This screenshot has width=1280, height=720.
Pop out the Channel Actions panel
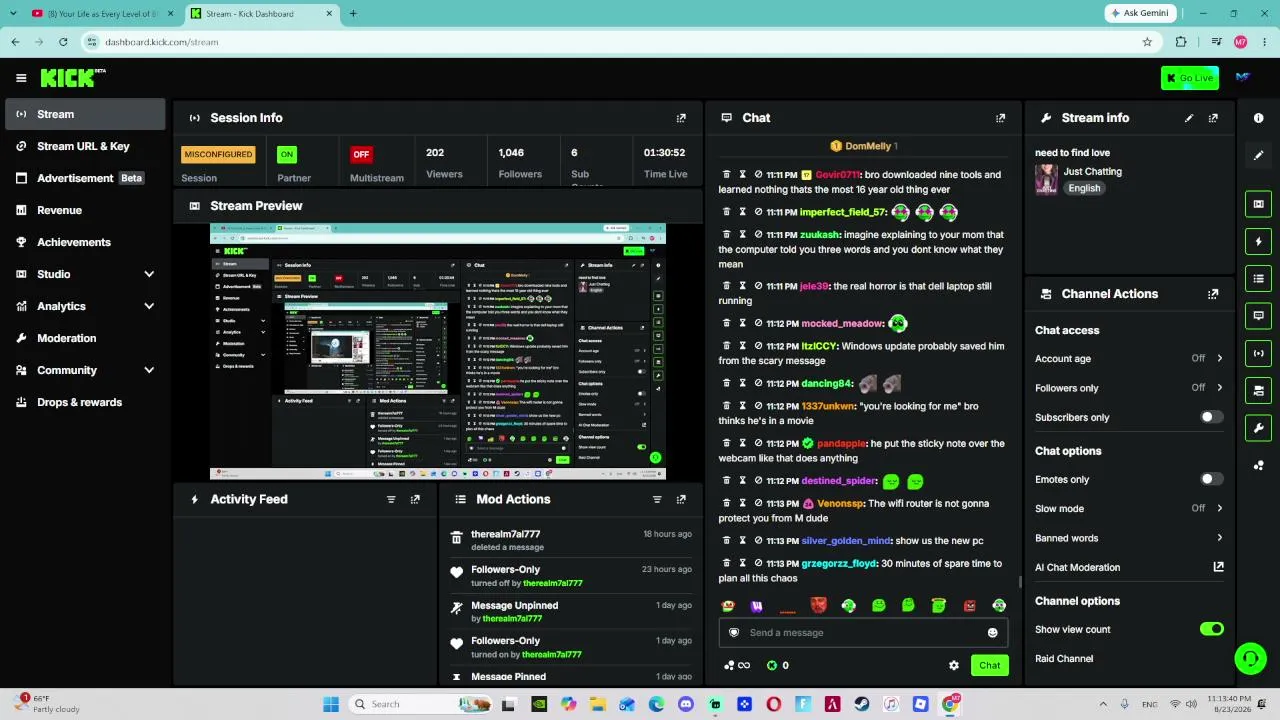pyautogui.click(x=1213, y=294)
